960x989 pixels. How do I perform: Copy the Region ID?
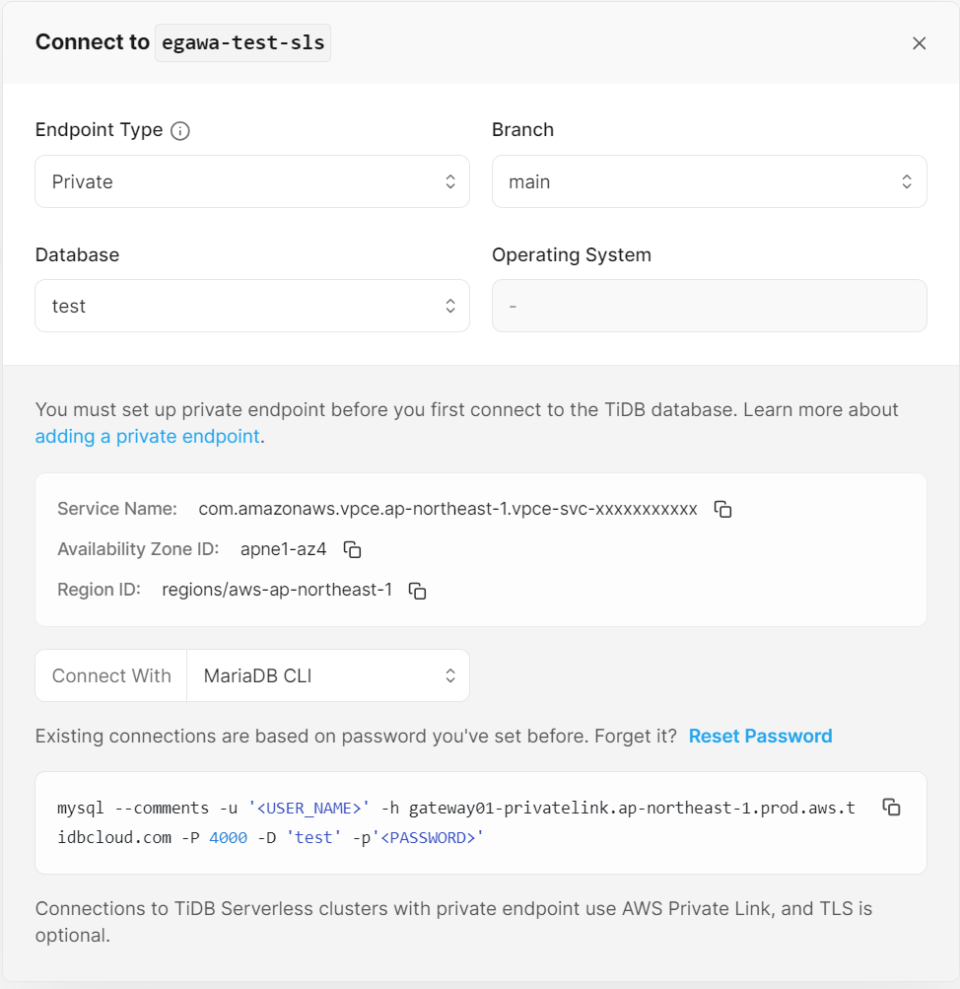[x=417, y=590]
